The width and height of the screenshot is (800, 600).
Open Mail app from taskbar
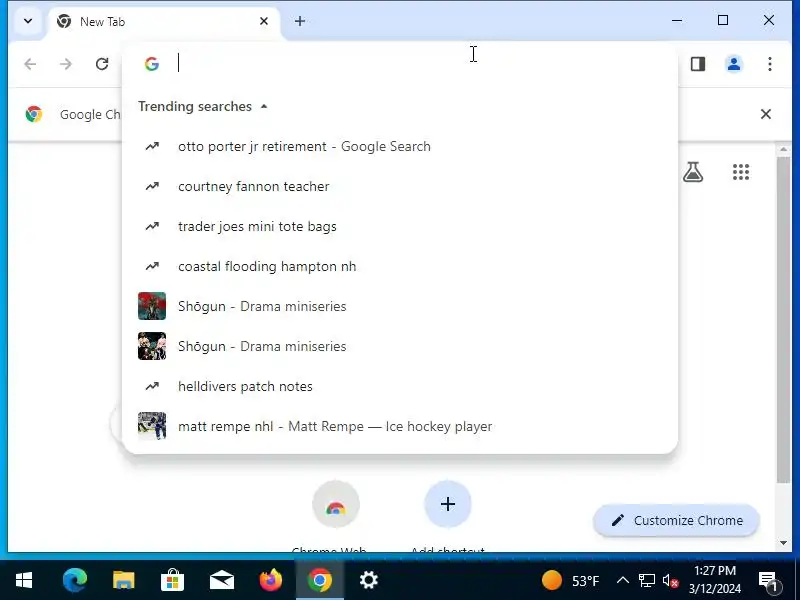click(222, 580)
